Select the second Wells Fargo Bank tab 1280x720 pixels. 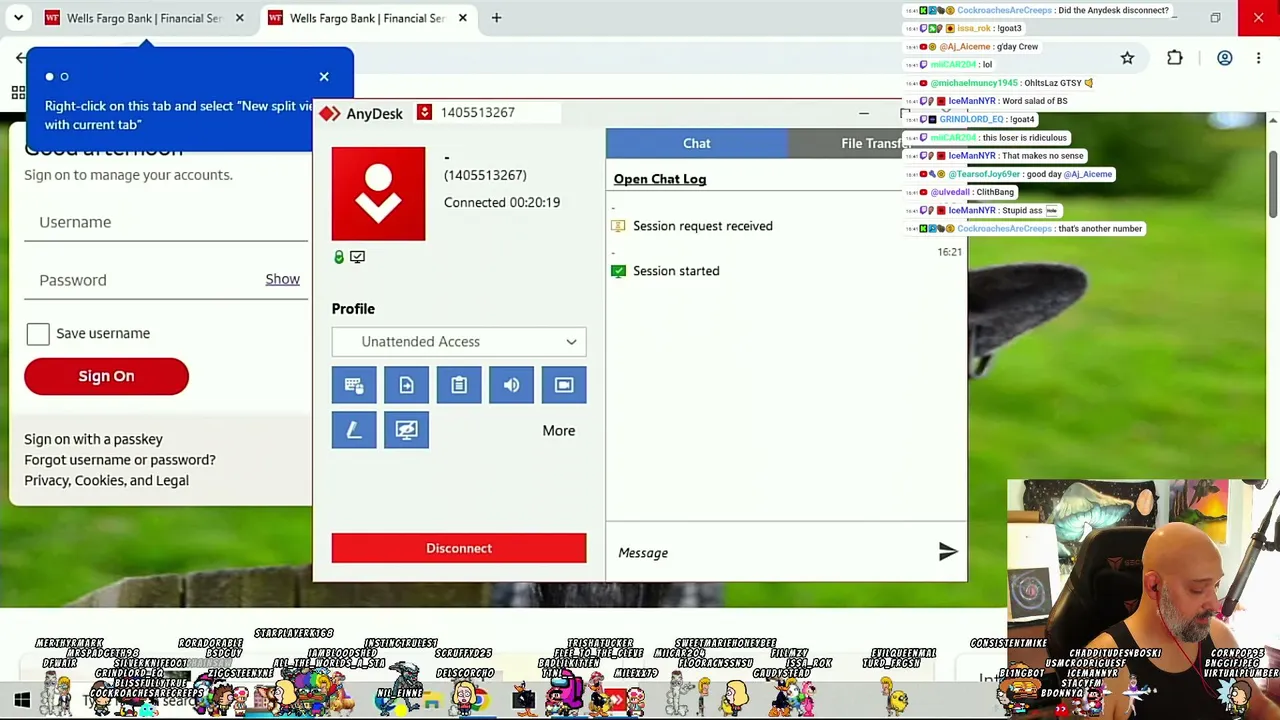tap(367, 18)
